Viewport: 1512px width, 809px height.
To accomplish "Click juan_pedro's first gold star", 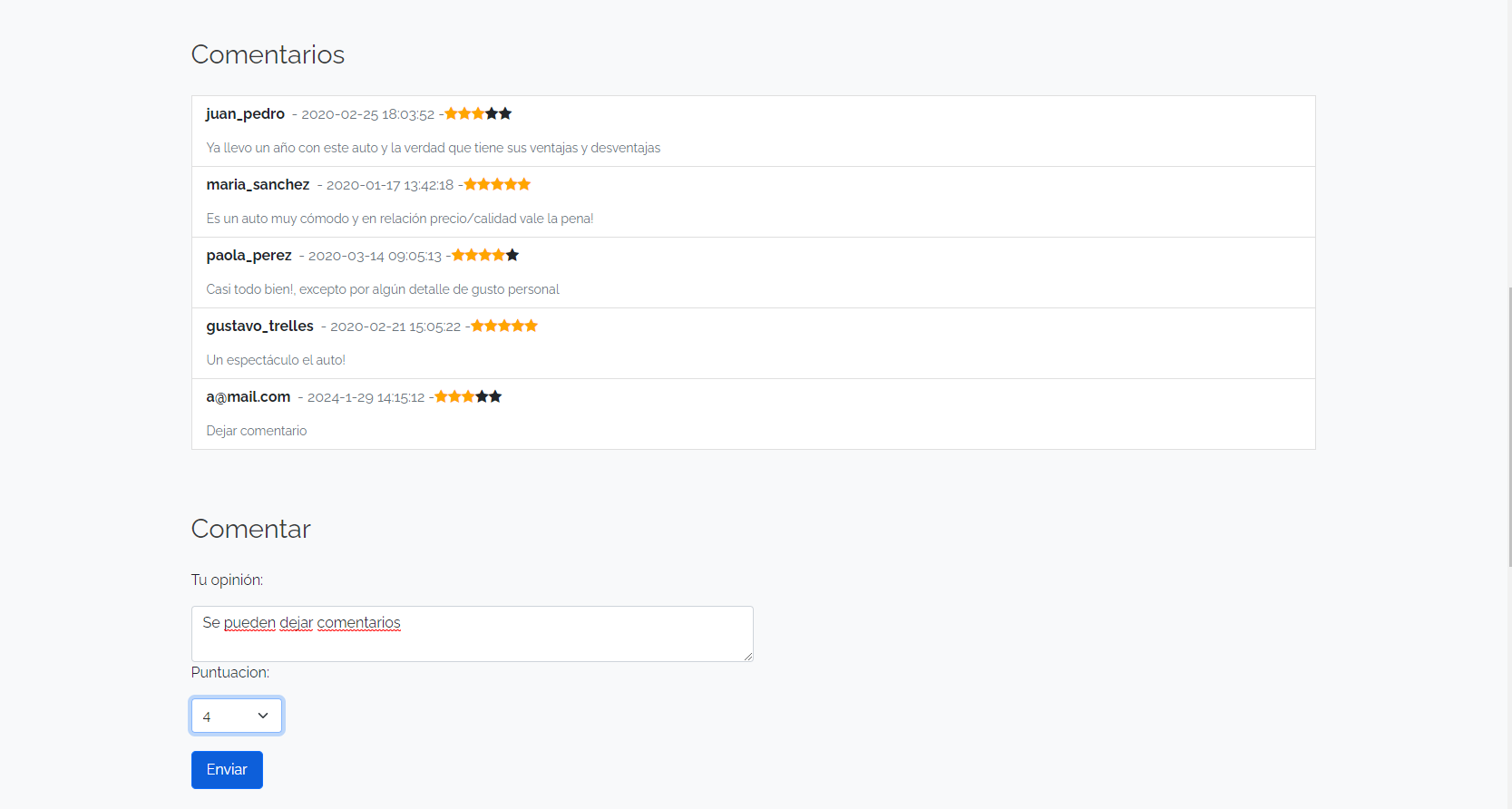I will (451, 113).
